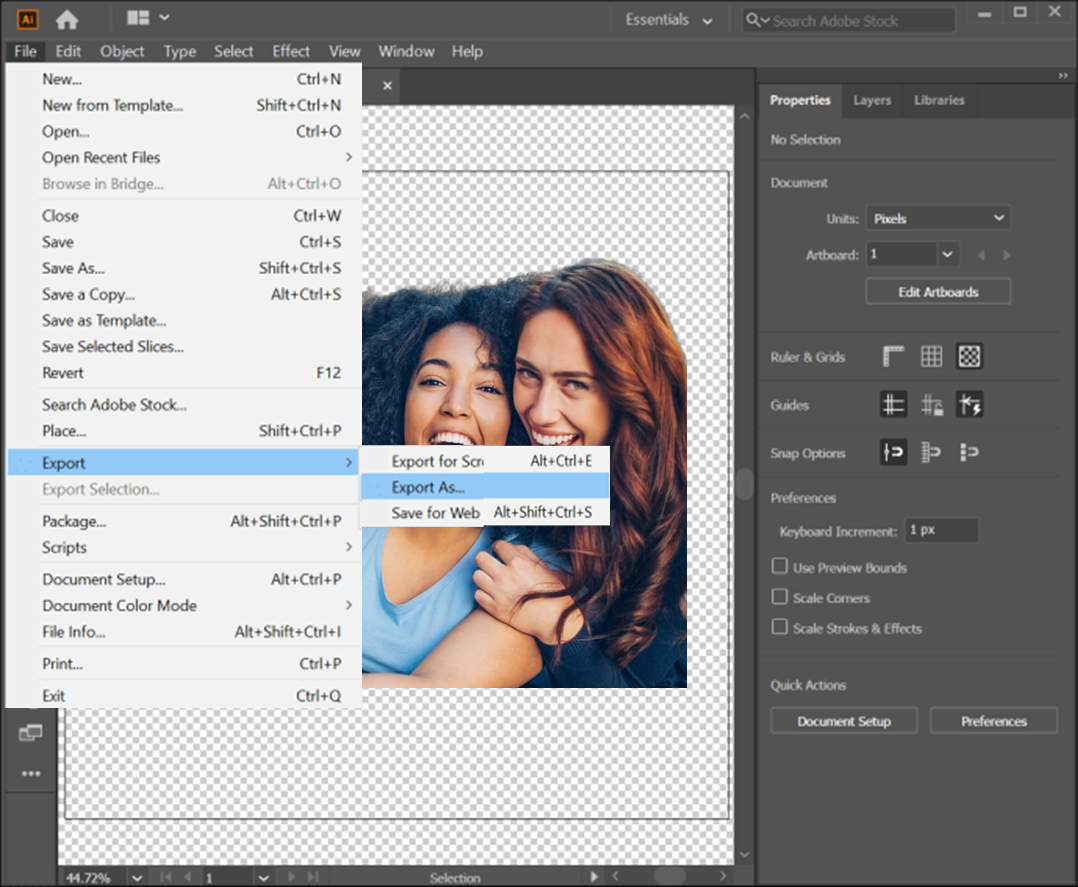Enable Scale Strokes & Effects checkbox
This screenshot has height=887, width=1078.
pos(780,627)
